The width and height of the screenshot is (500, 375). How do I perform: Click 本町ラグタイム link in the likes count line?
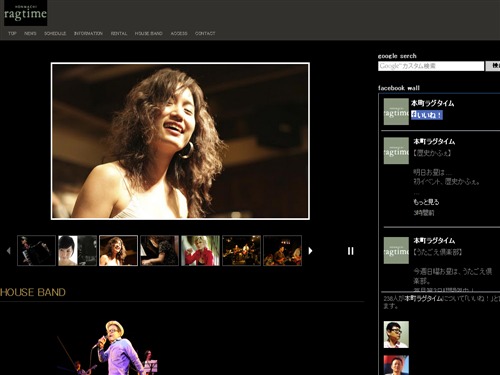(x=423, y=298)
